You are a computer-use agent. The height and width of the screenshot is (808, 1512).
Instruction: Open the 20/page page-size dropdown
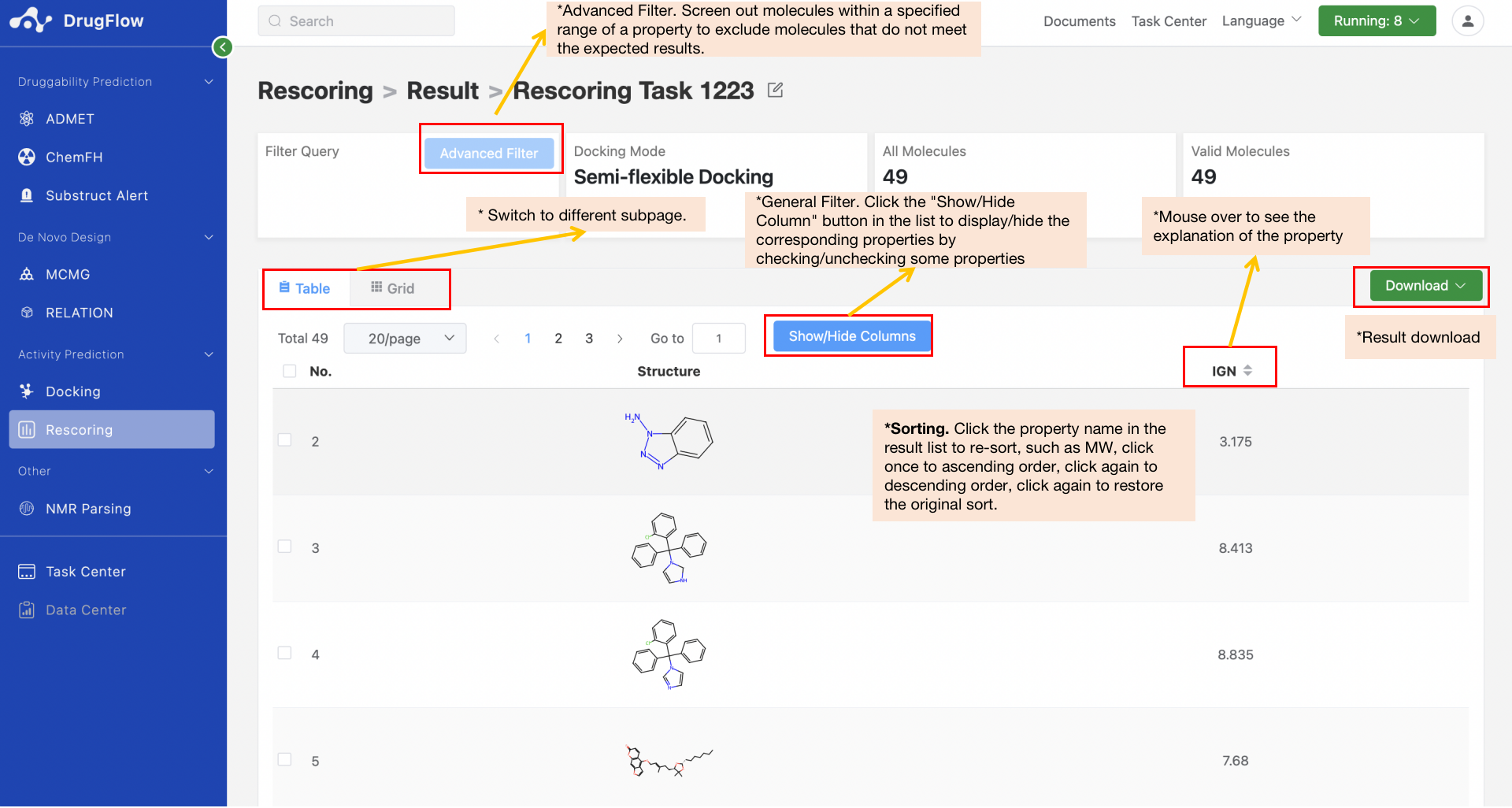point(404,338)
